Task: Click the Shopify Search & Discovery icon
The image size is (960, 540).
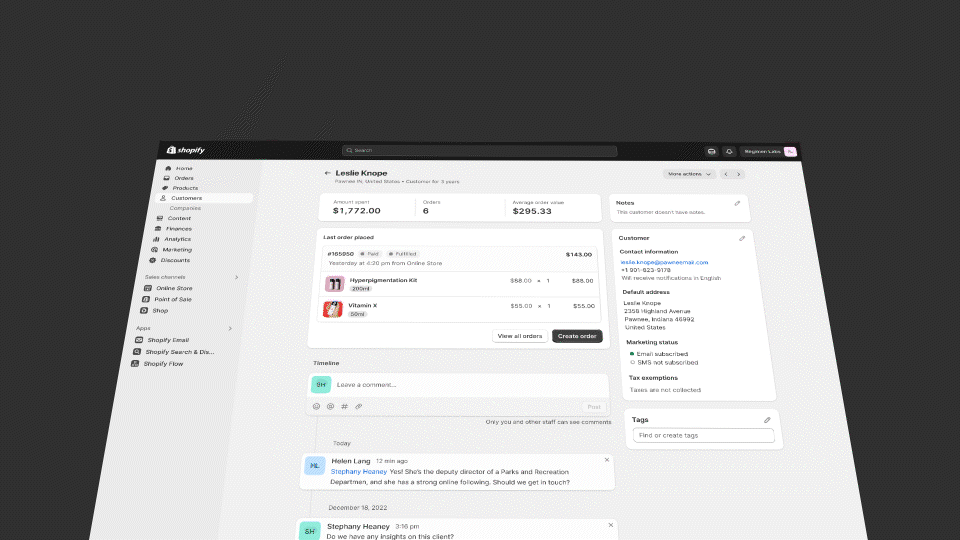Action: pyautogui.click(x=137, y=351)
